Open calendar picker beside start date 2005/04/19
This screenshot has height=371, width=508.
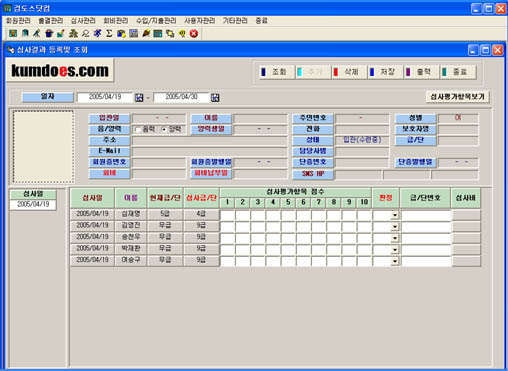coord(139,98)
